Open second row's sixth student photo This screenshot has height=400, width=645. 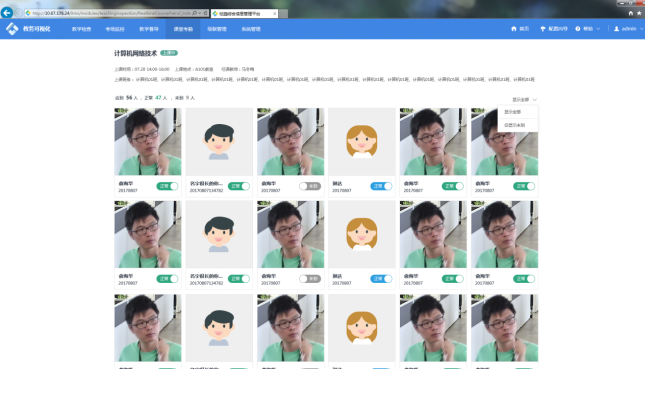click(x=504, y=235)
